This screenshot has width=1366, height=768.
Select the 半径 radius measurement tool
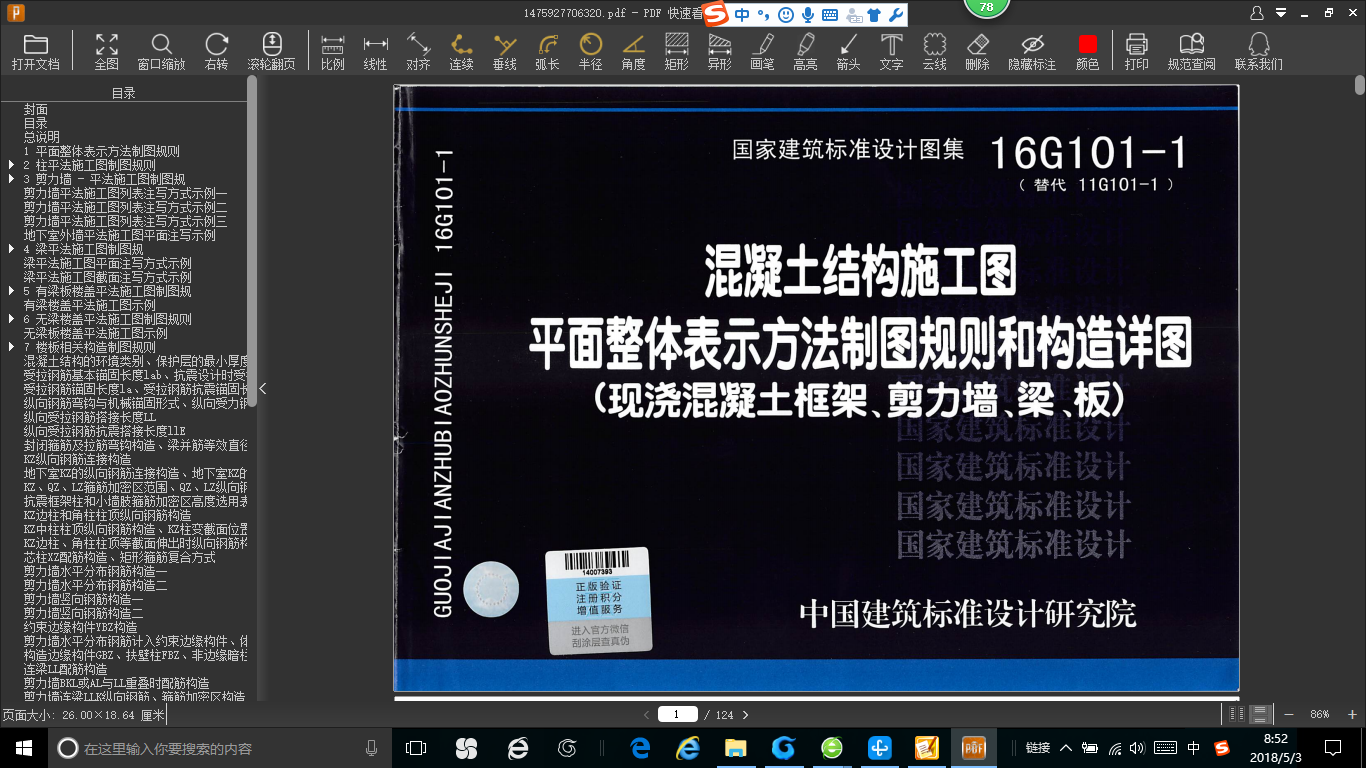click(x=590, y=50)
